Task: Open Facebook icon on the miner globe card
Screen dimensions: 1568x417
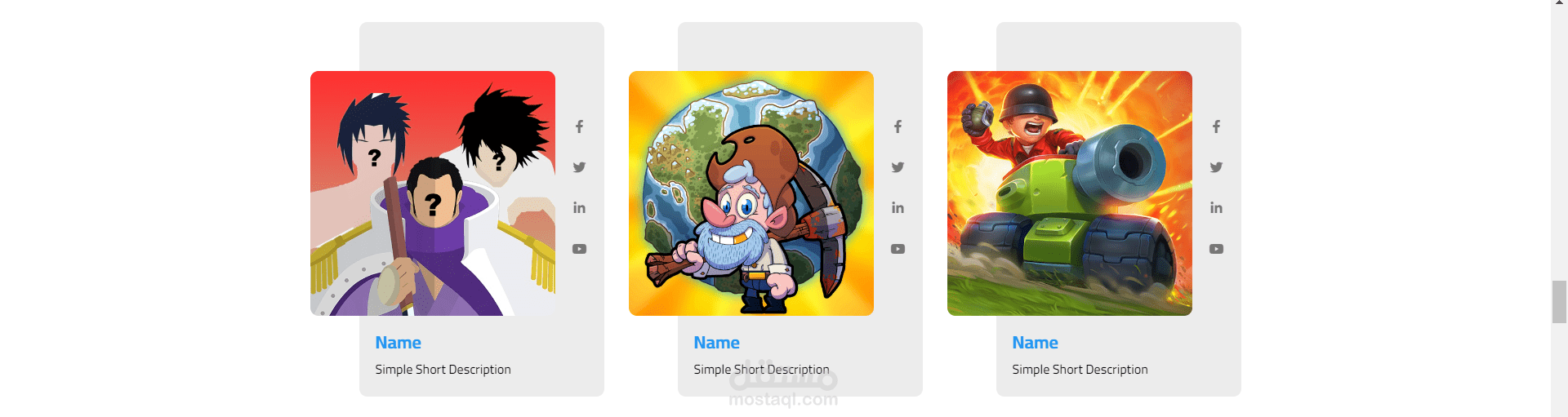Action: pyautogui.click(x=898, y=126)
